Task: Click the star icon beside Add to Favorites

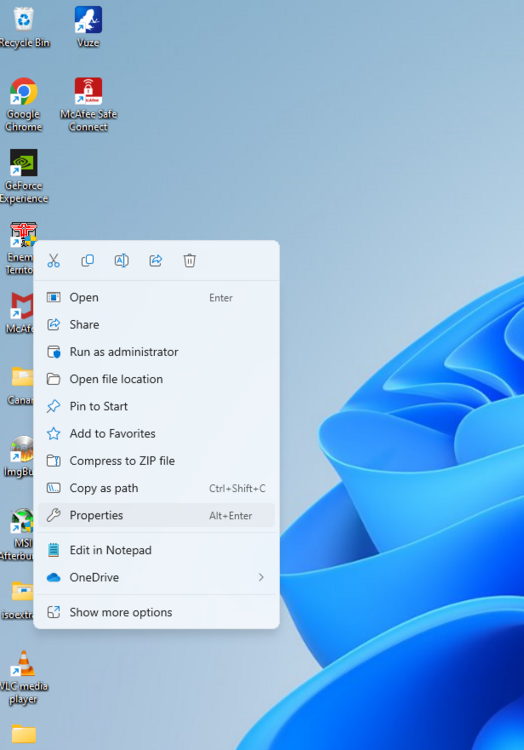Action: [54, 434]
